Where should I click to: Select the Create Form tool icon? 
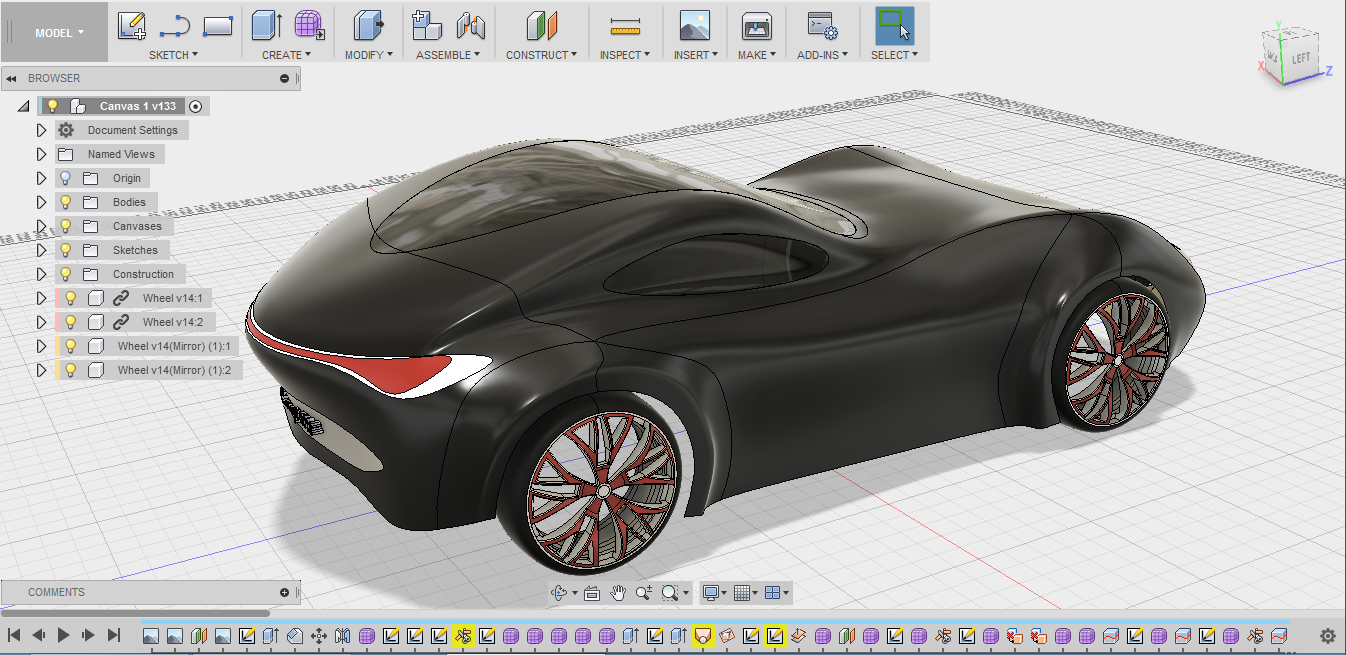point(310,26)
